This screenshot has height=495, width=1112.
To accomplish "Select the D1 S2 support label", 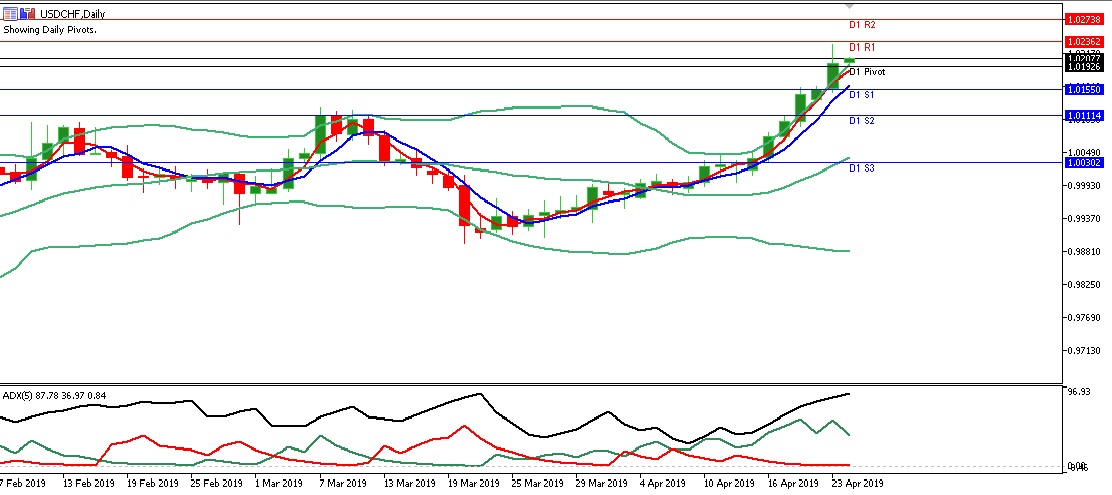I will (x=862, y=121).
